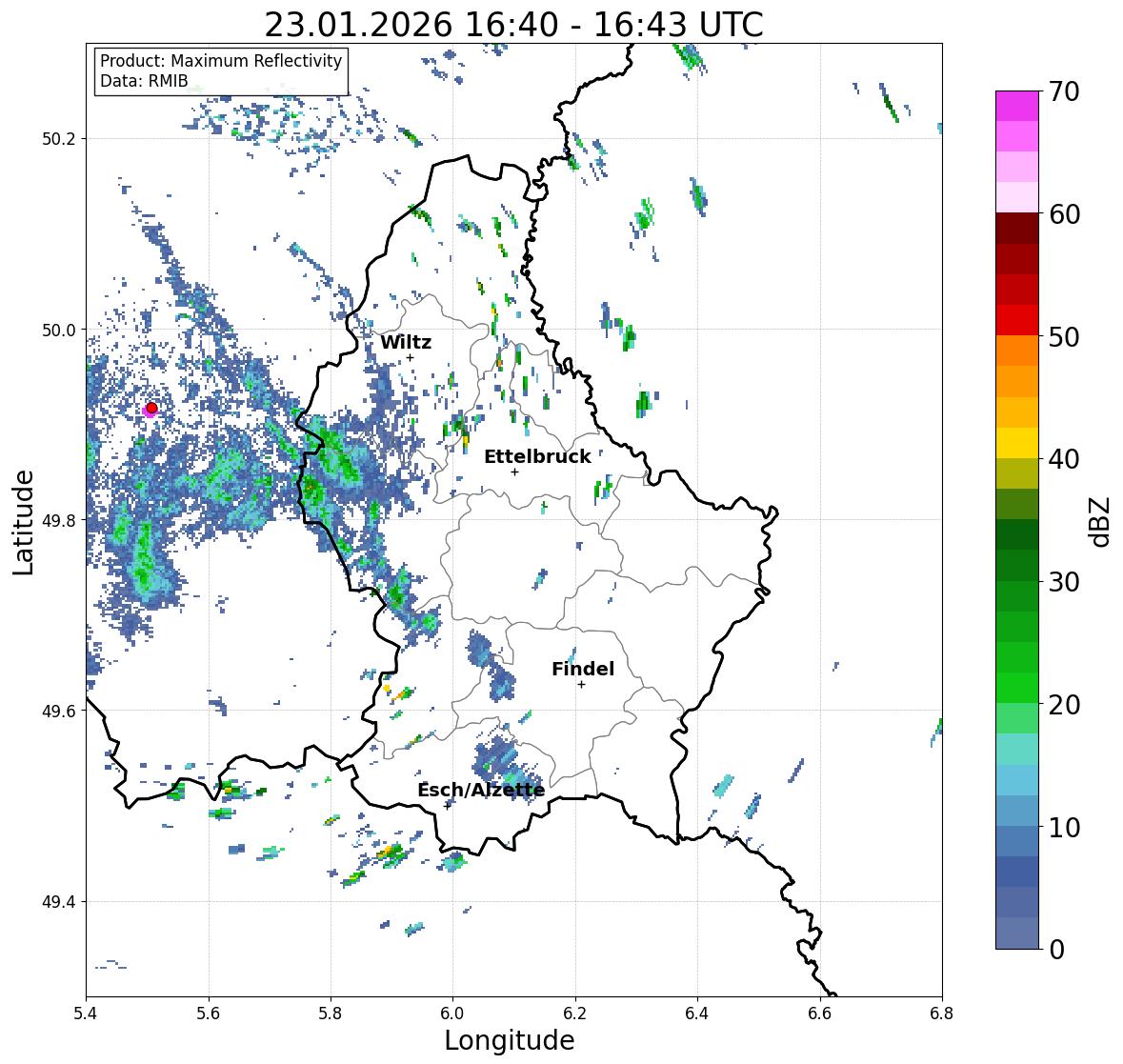Pick the yellow swatch just above 40 dBZ
Screen dimensions: 1123x1064
(1017, 443)
